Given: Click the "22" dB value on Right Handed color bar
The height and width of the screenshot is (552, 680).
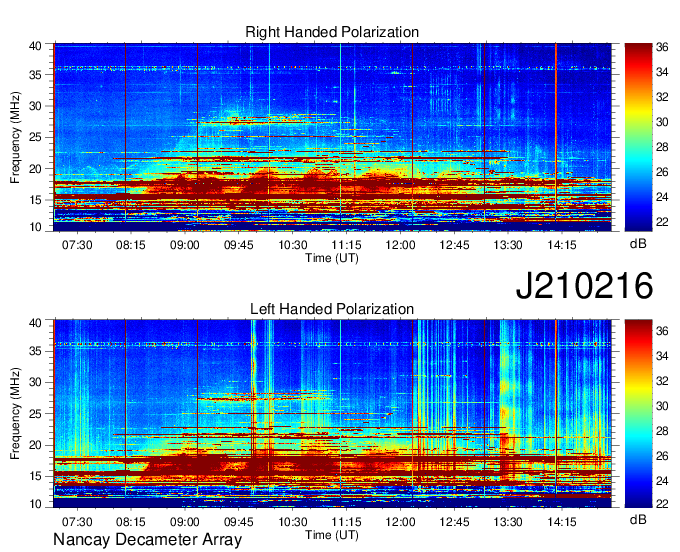Looking at the screenshot, I should coord(662,222).
